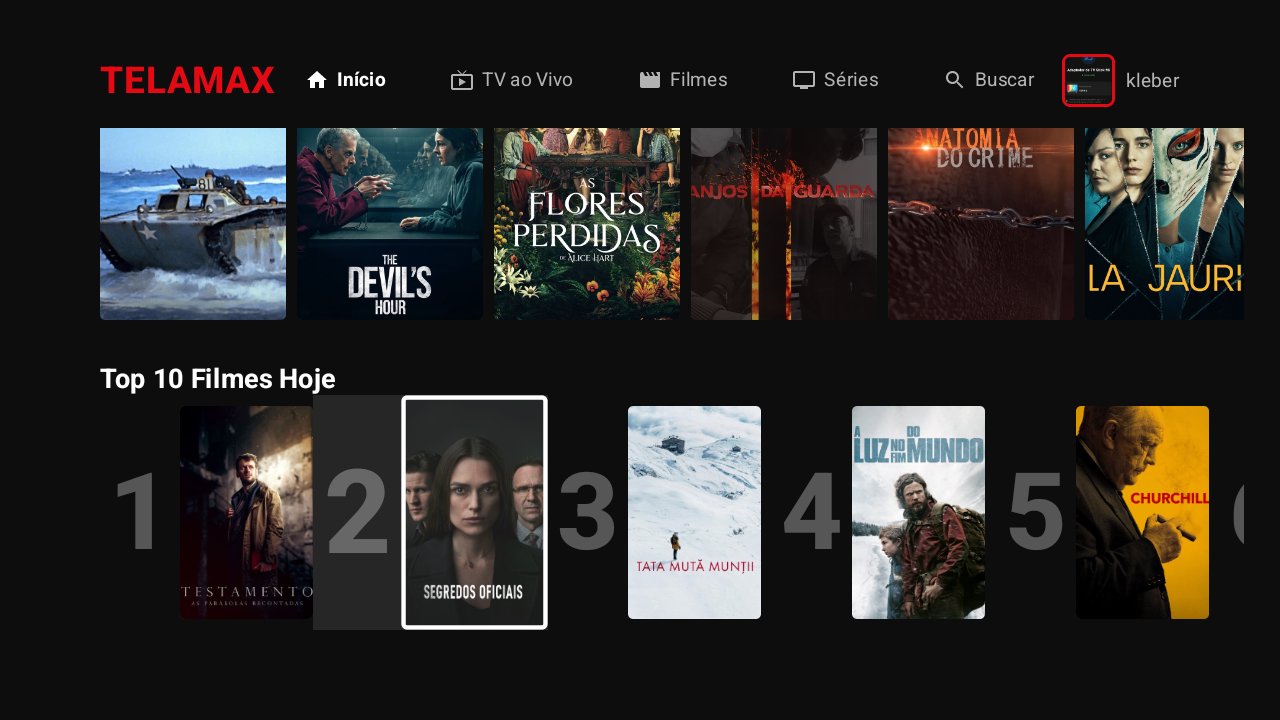Open the Buscar search page
The width and height of the screenshot is (1280, 720).
tap(990, 80)
